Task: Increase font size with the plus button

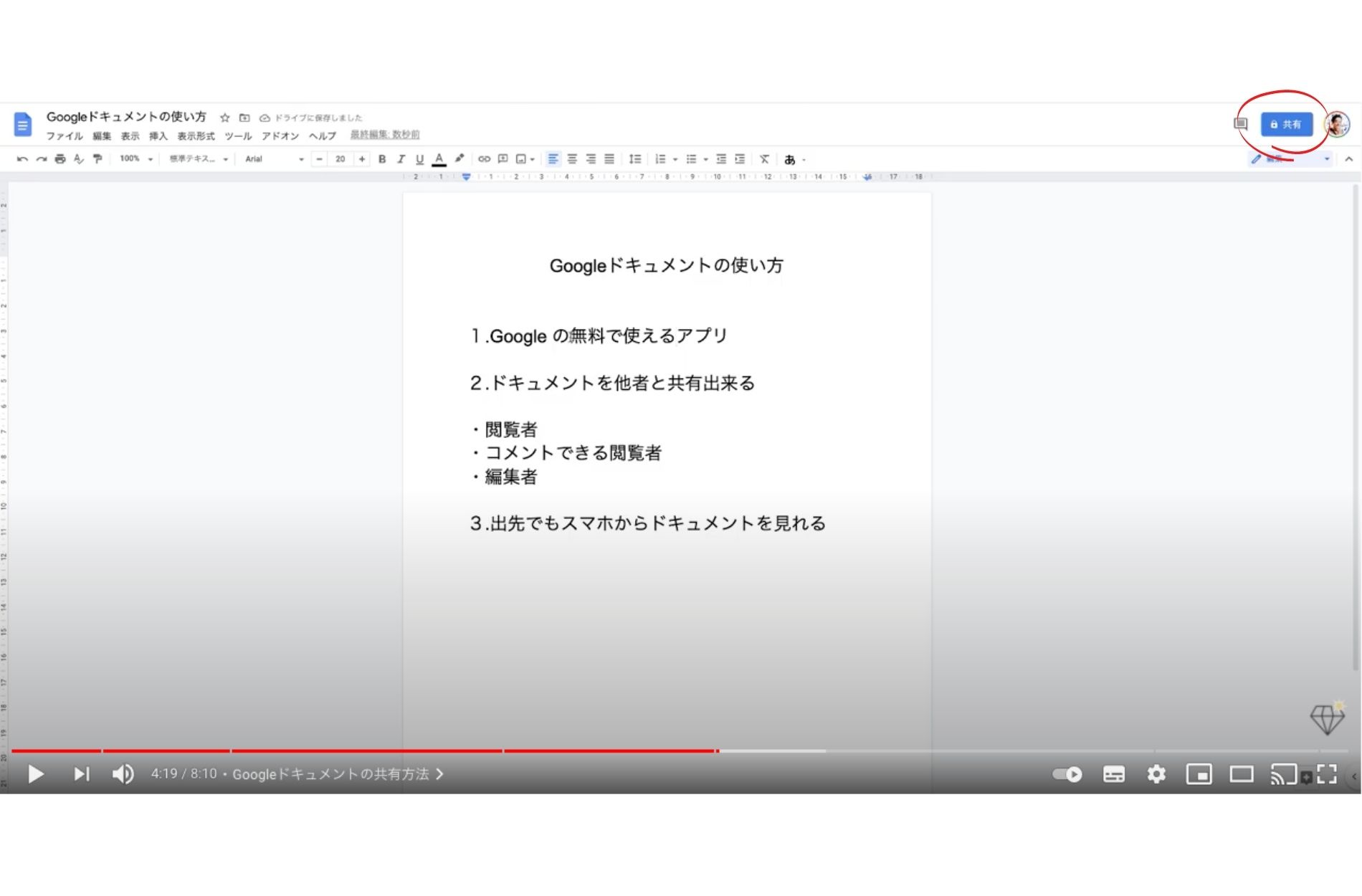Action: (362, 159)
